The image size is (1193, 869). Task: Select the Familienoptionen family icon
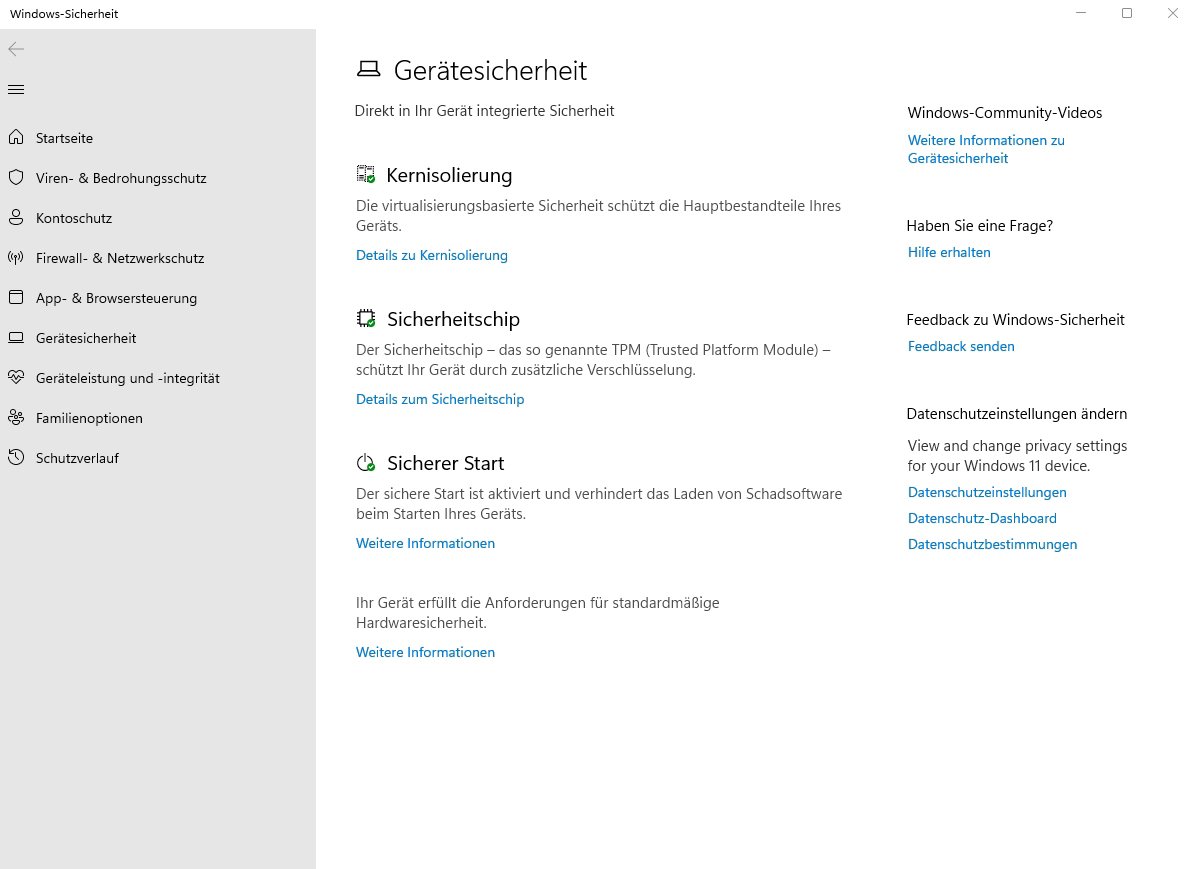16,417
